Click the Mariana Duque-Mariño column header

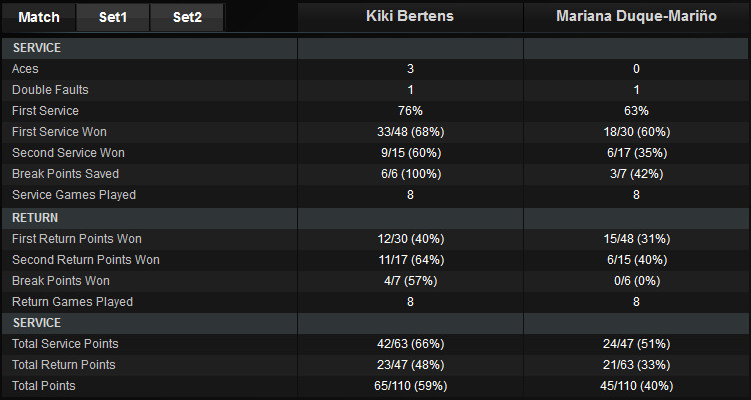[636, 17]
